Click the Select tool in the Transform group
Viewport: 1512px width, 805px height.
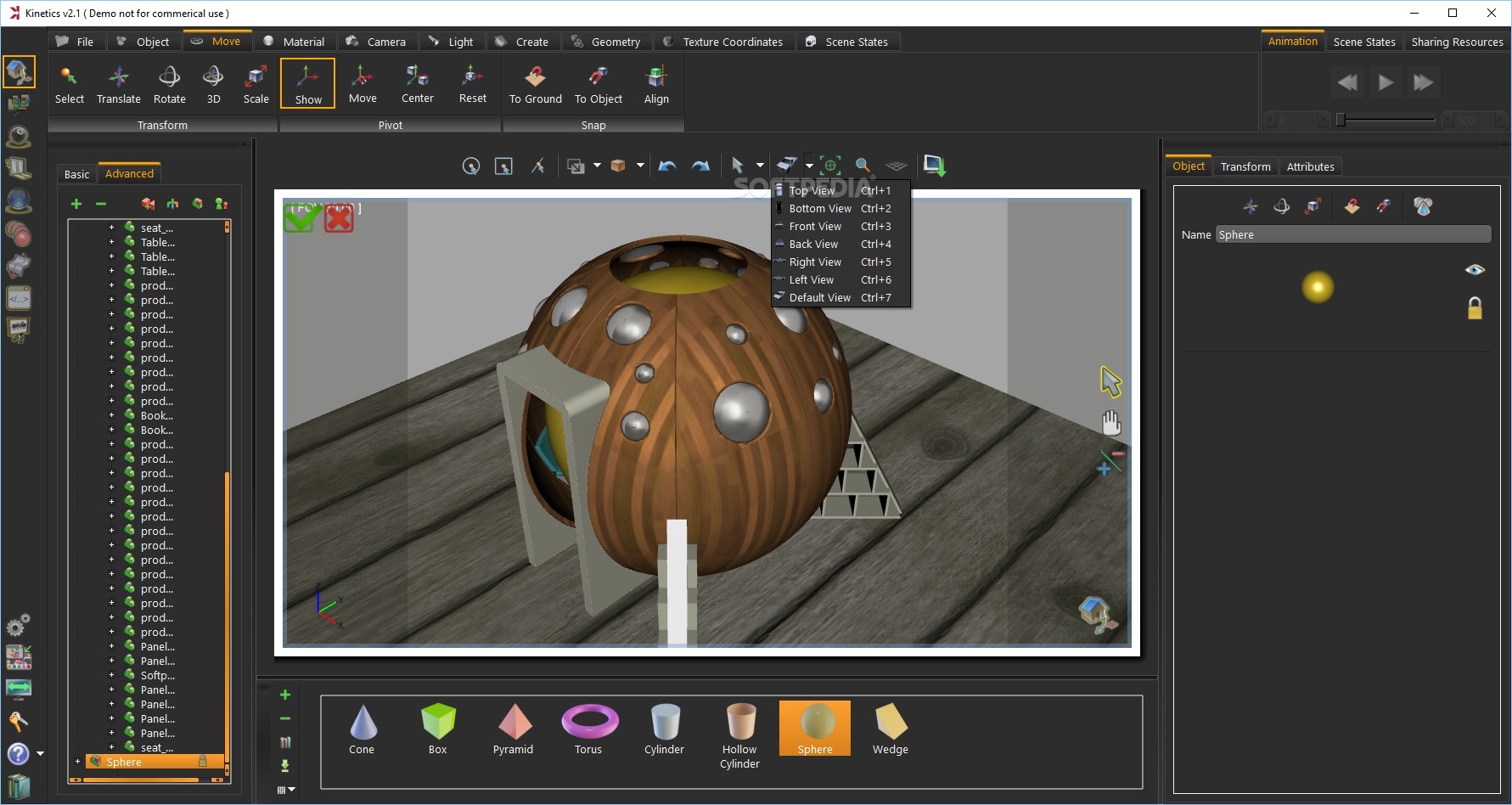[70, 85]
